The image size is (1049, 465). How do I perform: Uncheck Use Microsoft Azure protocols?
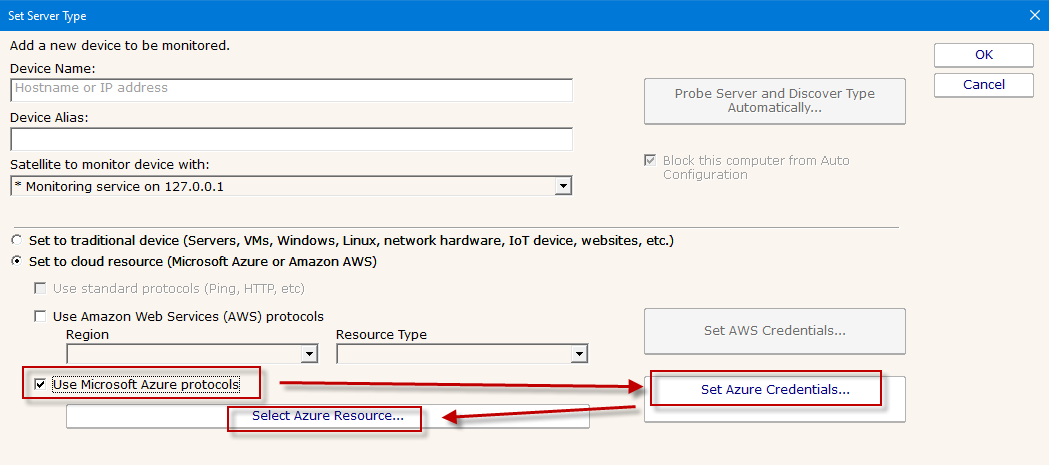41,385
